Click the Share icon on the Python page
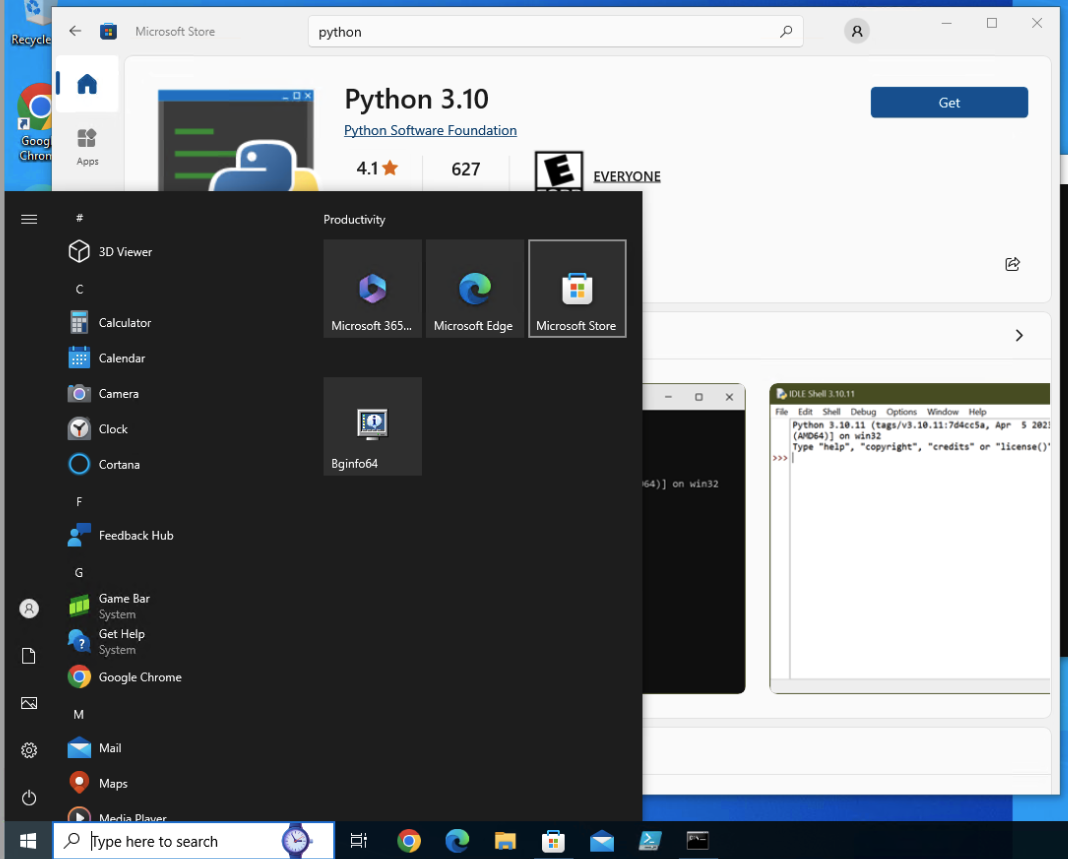The width and height of the screenshot is (1068, 859). [x=1012, y=264]
